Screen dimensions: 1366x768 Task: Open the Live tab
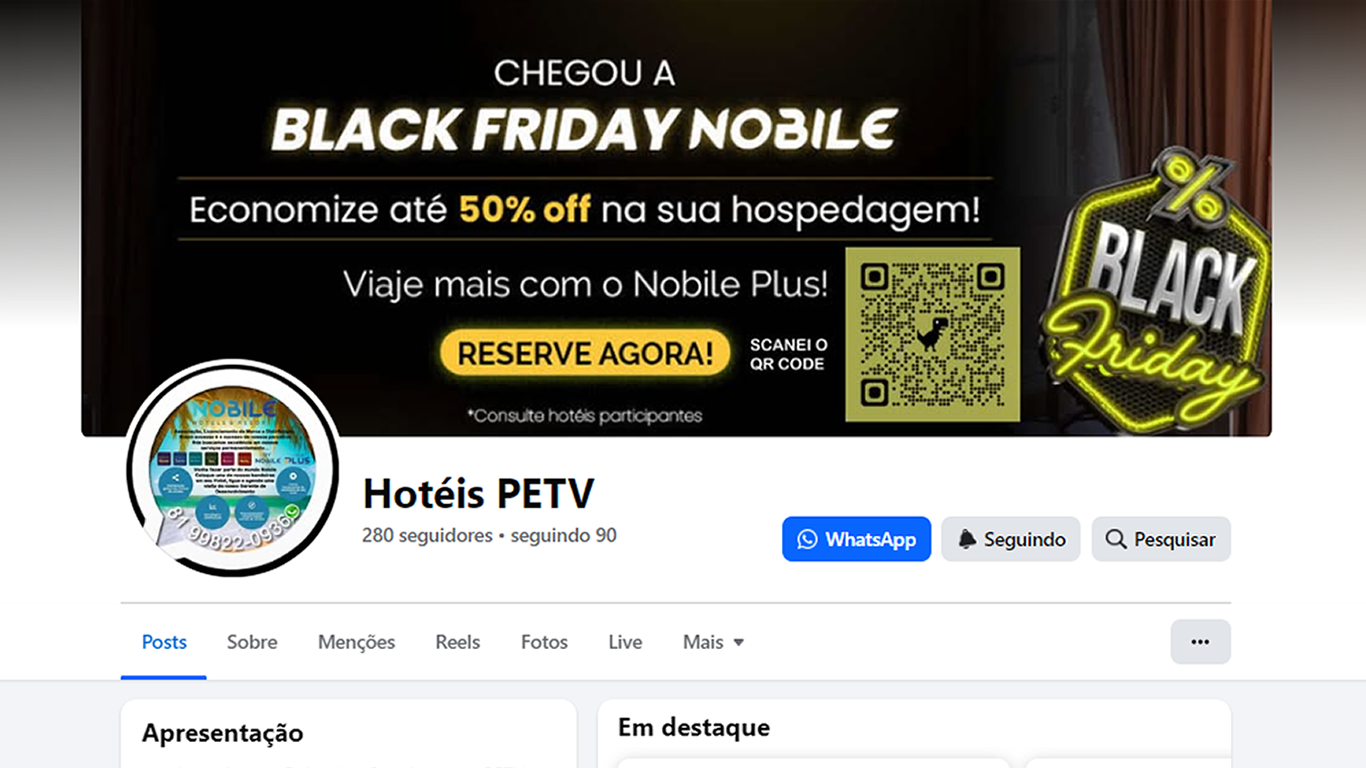point(625,642)
